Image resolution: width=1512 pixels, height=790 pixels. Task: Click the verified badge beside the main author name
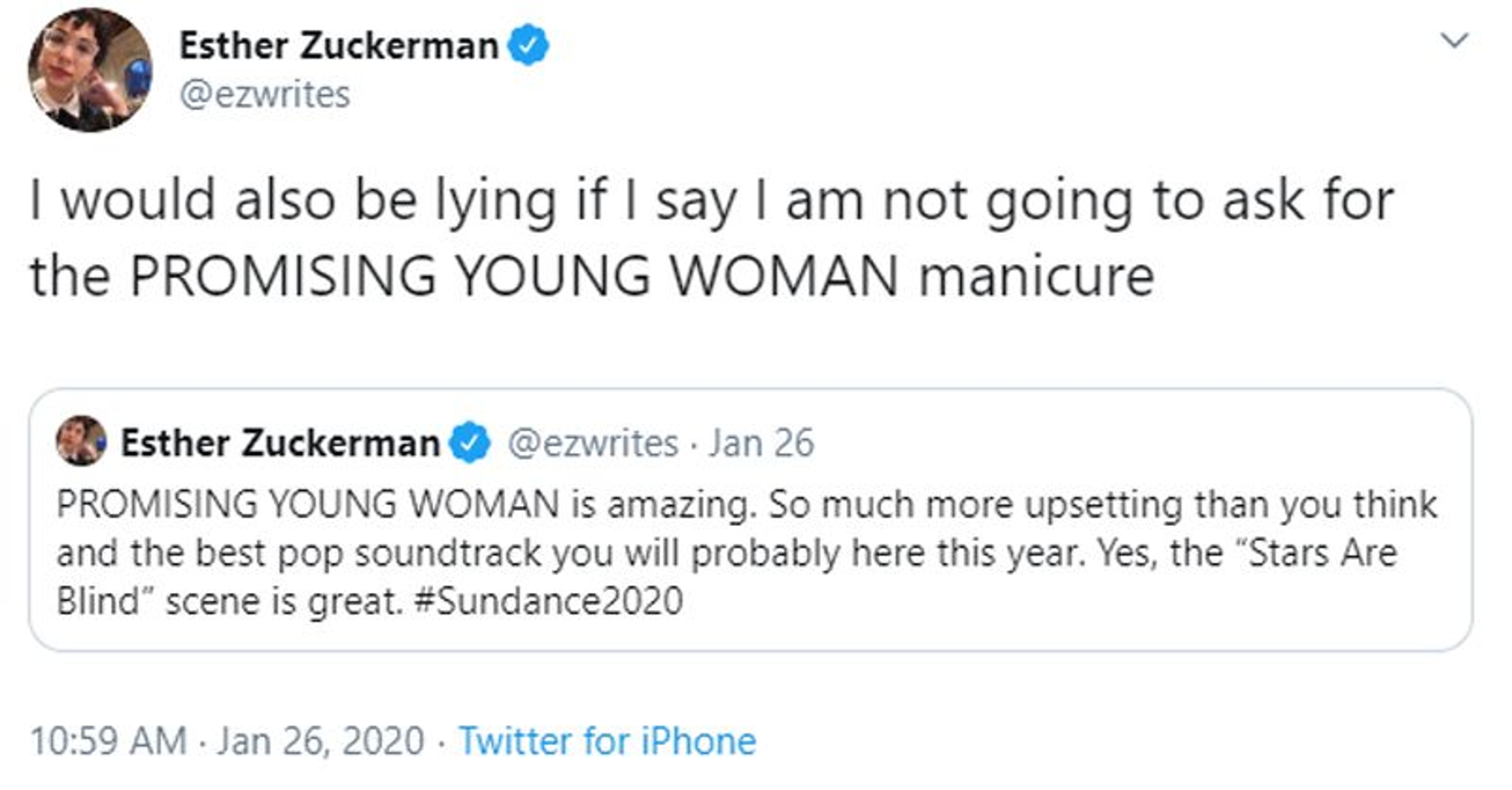528,45
